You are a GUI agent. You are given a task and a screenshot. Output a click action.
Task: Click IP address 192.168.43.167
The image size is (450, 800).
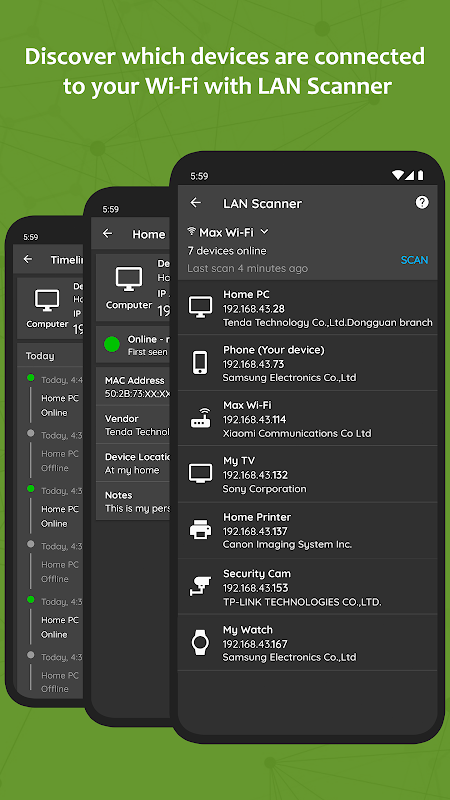255,644
